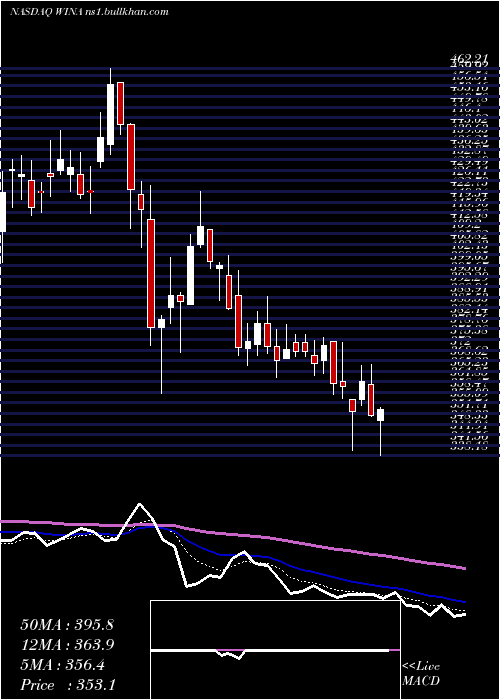The width and height of the screenshot is (500, 700).
Task: Select the '5MA : 356.4' readout
Action: tap(62, 665)
